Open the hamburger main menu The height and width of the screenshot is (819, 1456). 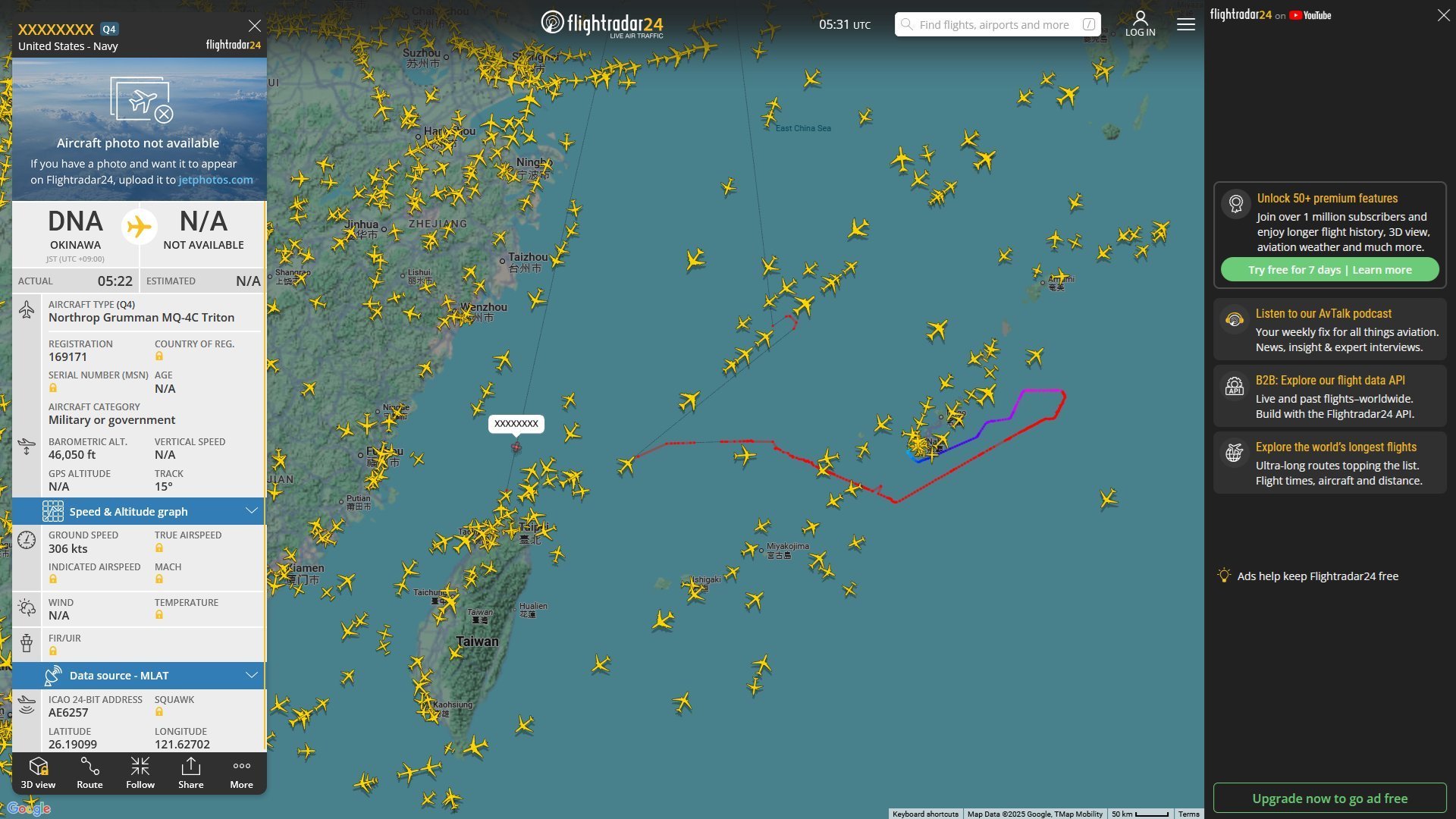1186,24
